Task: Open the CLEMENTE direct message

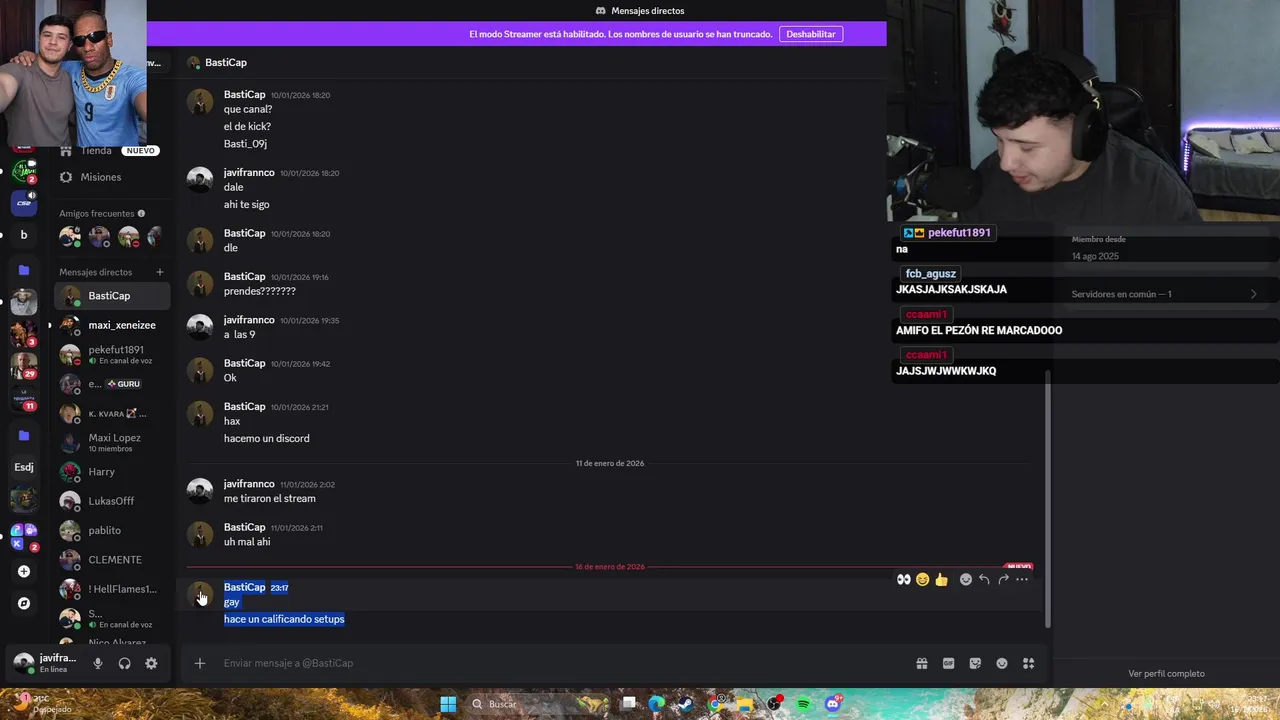Action: pyautogui.click(x=112, y=560)
